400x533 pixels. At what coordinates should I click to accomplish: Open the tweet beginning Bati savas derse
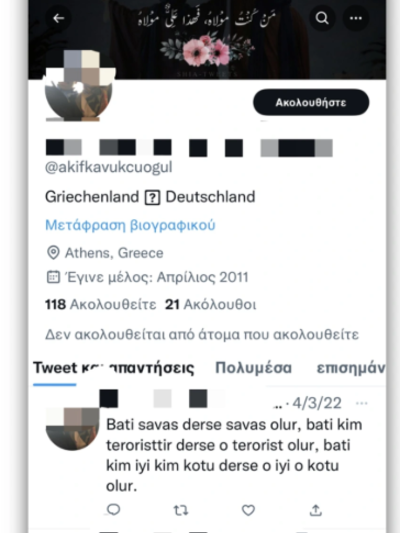(x=234, y=455)
